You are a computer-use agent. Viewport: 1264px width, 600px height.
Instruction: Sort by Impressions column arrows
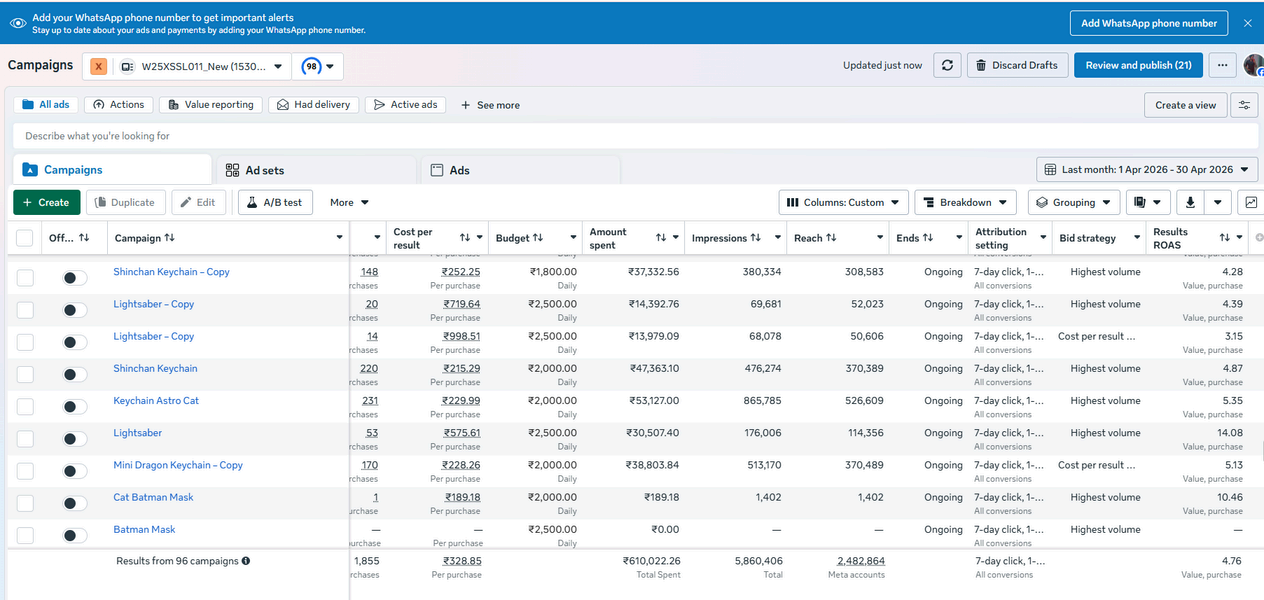click(755, 238)
